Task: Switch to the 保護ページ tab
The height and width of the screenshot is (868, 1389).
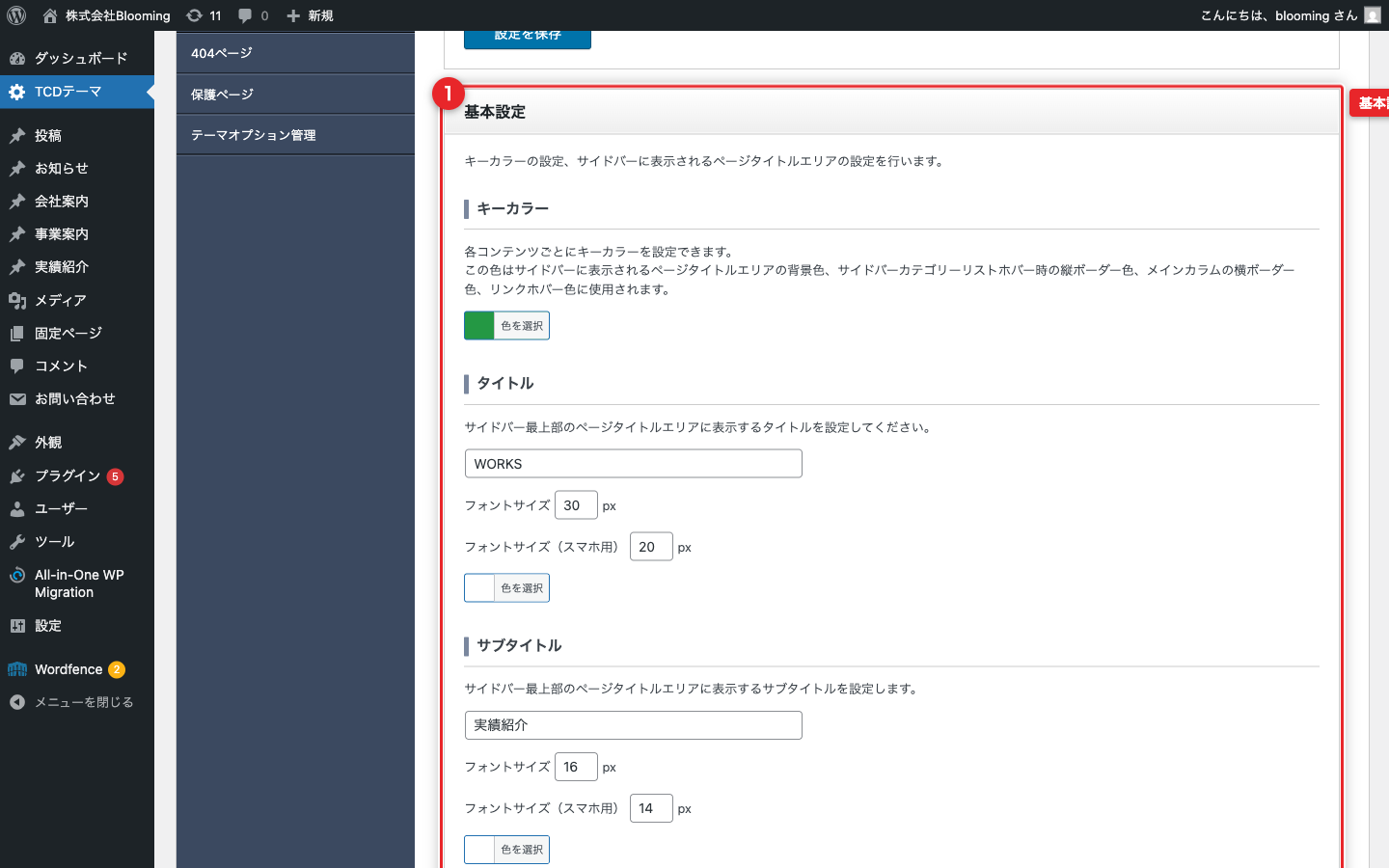Action: click(x=295, y=95)
